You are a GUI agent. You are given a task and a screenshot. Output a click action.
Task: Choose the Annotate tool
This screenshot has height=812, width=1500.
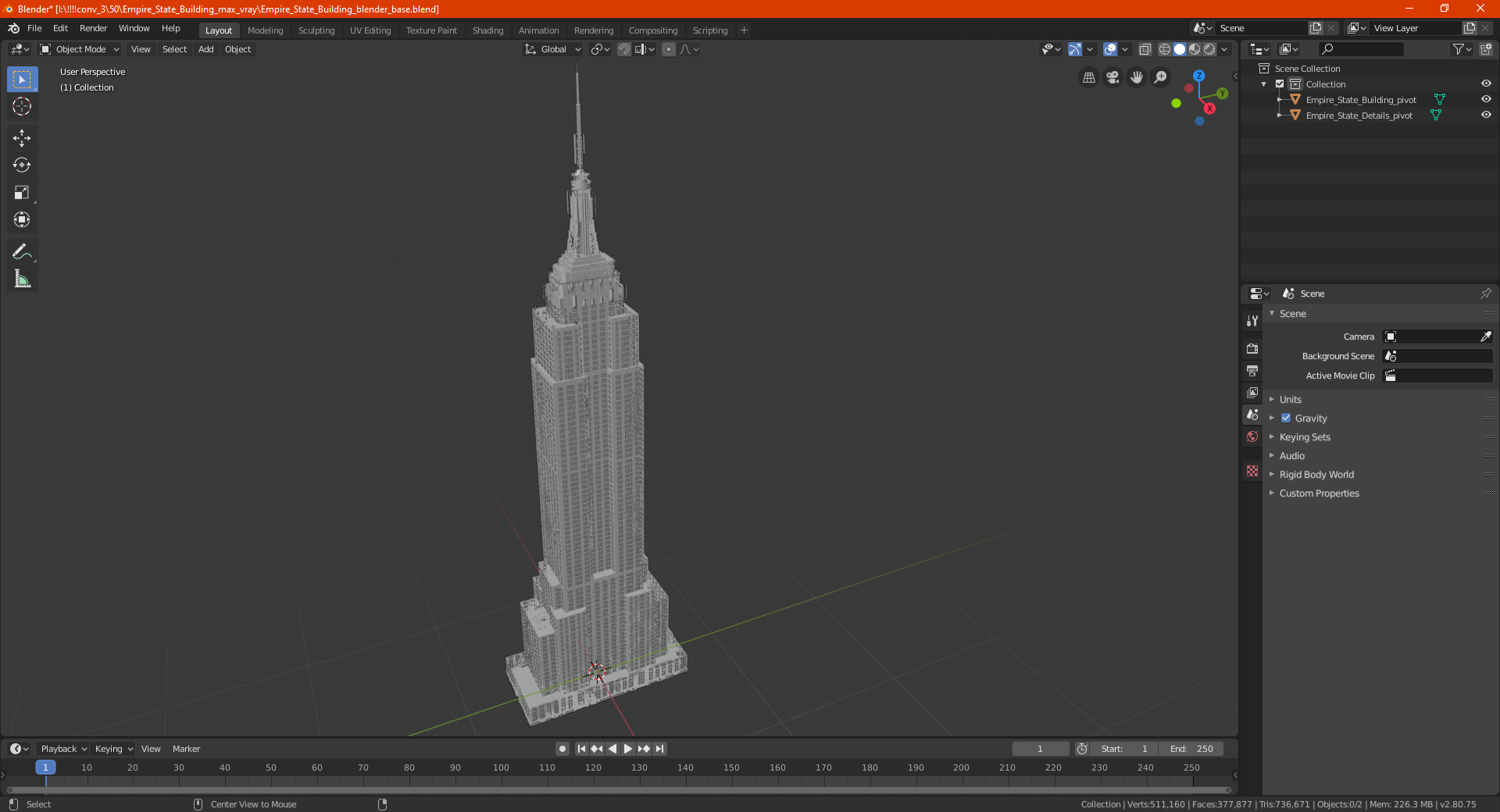click(22, 251)
